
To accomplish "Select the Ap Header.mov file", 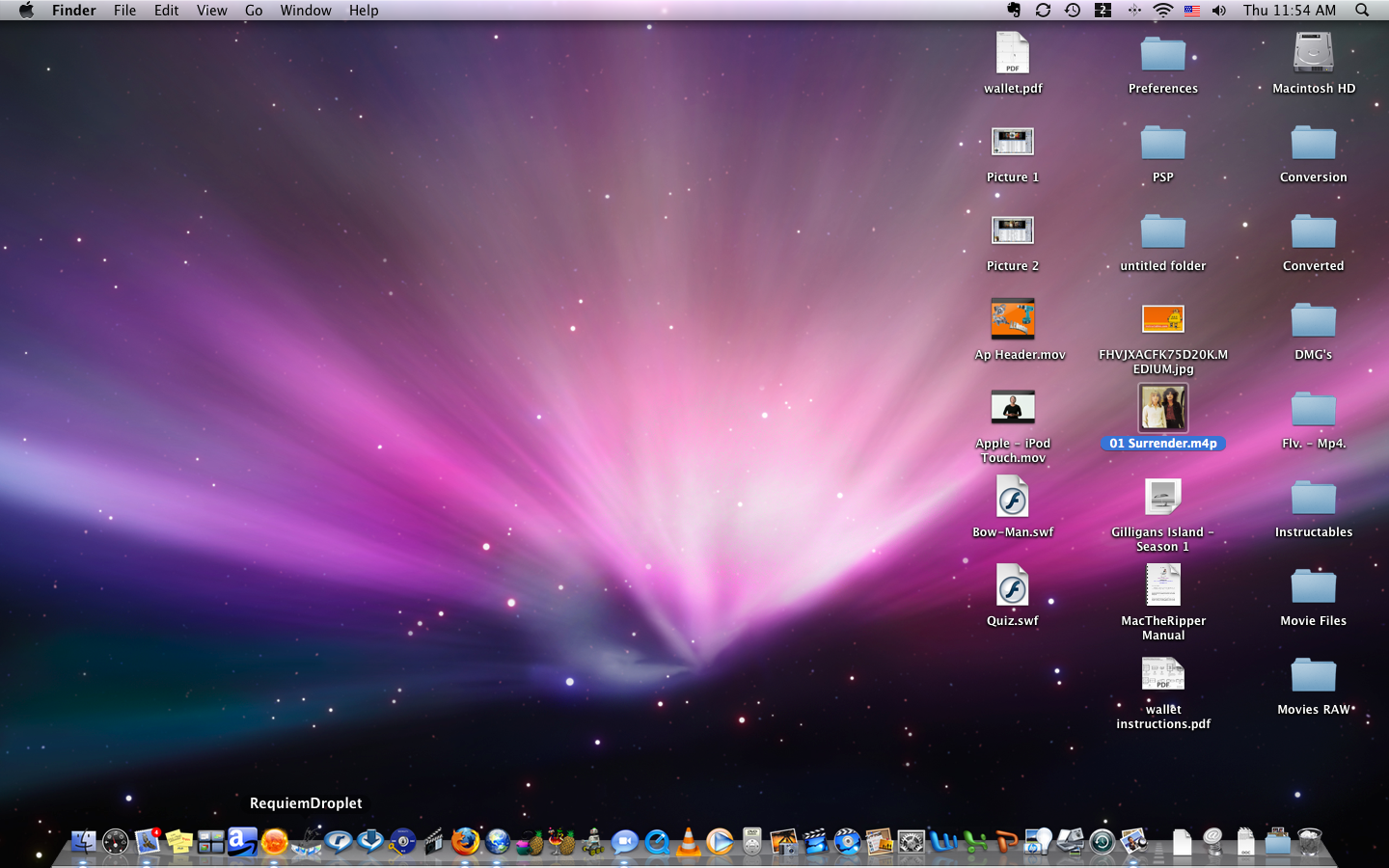I will pyautogui.click(x=1013, y=319).
